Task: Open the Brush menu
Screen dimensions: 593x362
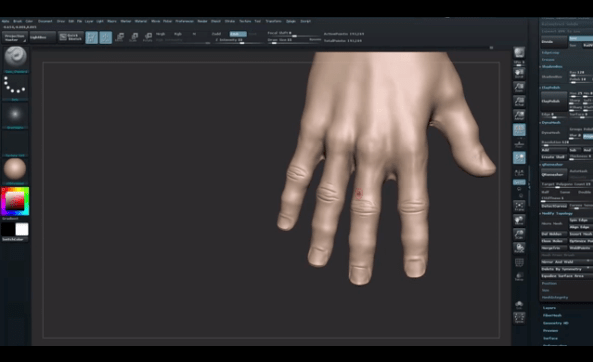Action: point(18,21)
